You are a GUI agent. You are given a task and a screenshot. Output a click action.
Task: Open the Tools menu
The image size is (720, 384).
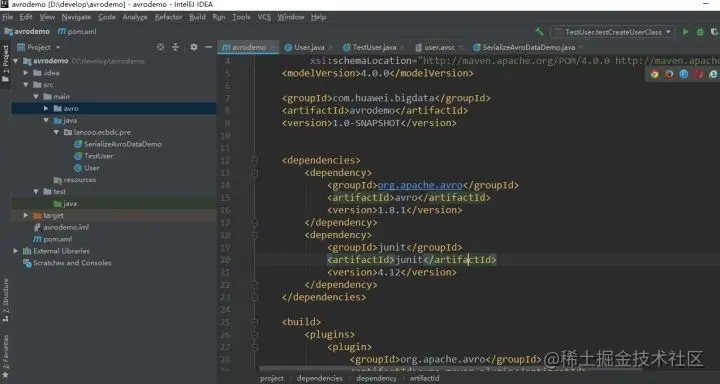tap(241, 17)
